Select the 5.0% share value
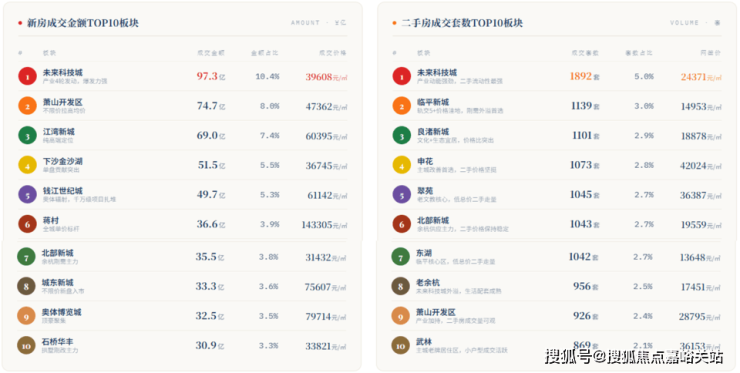 (x=644, y=76)
